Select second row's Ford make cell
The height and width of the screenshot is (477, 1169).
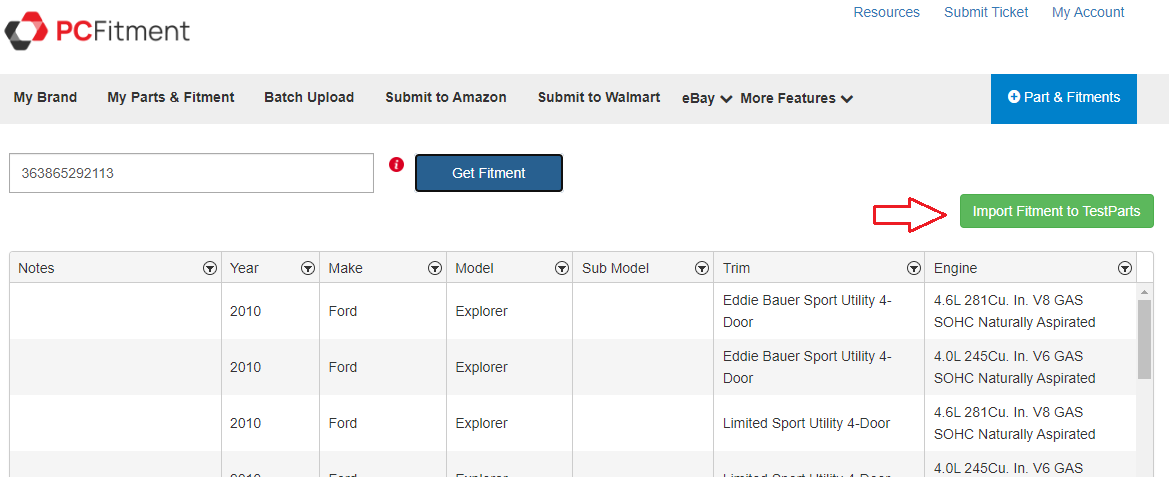[383, 367]
